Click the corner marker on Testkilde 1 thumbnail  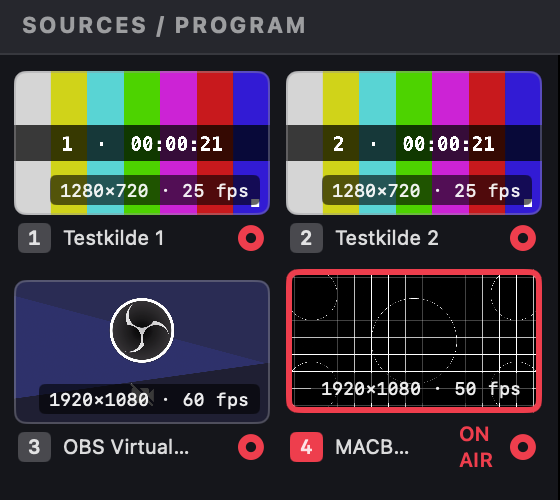255,203
